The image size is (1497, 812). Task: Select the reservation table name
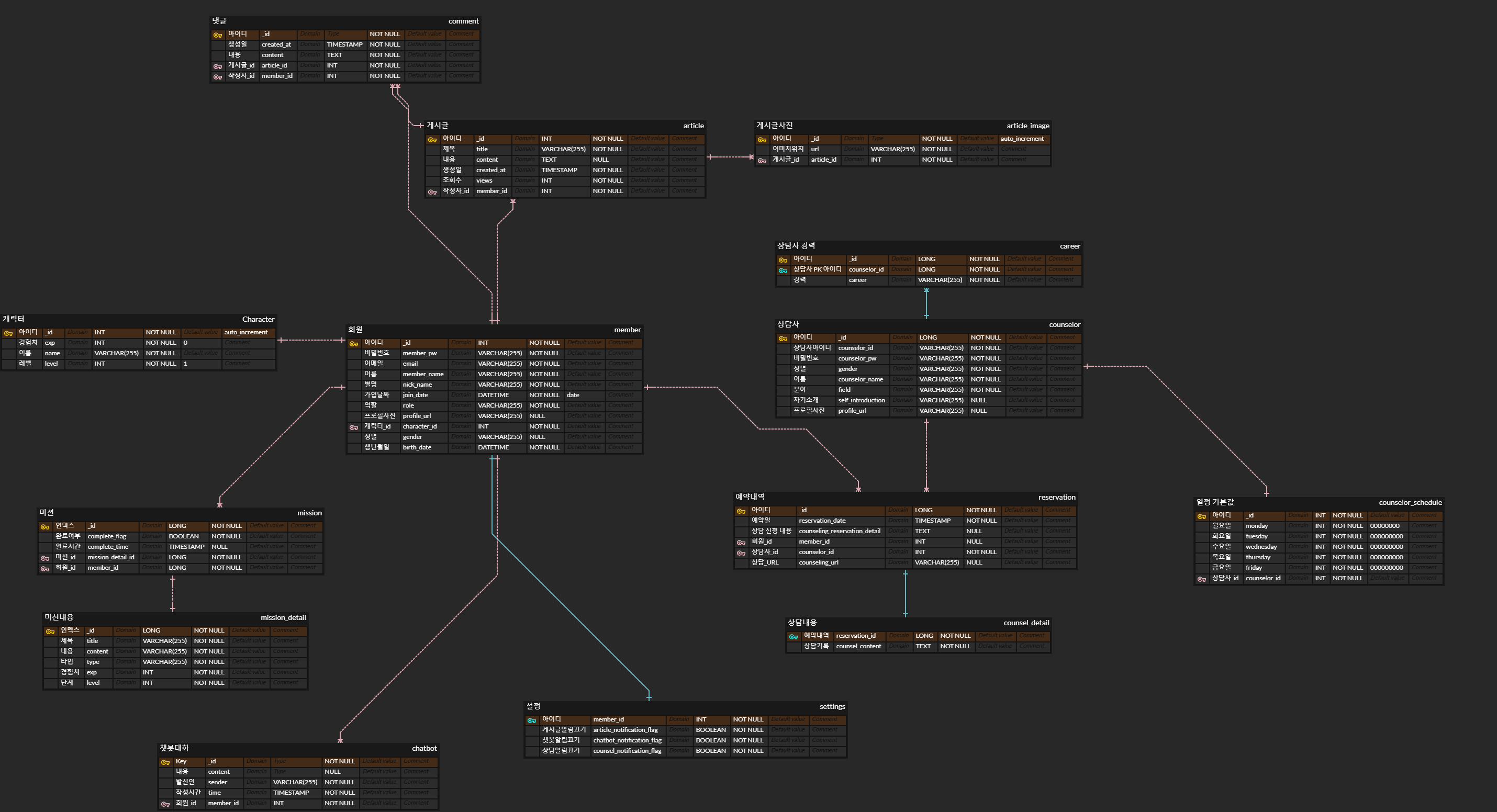point(1056,497)
